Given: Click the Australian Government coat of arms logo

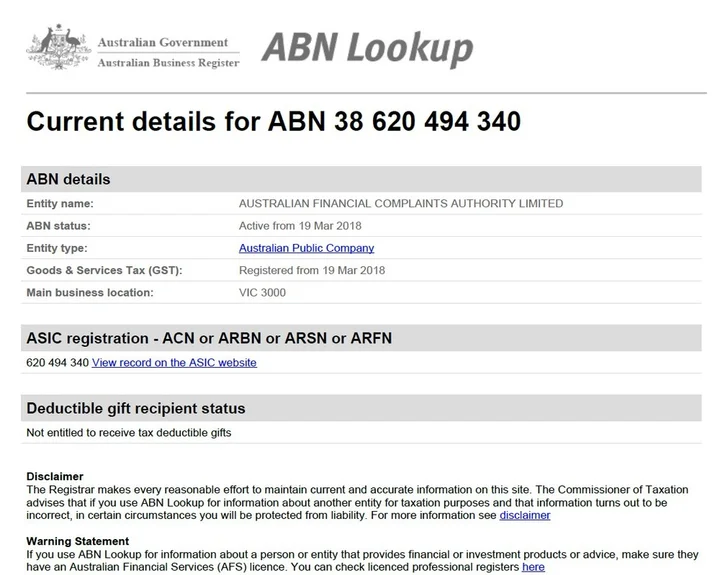Looking at the screenshot, I should 58,47.
